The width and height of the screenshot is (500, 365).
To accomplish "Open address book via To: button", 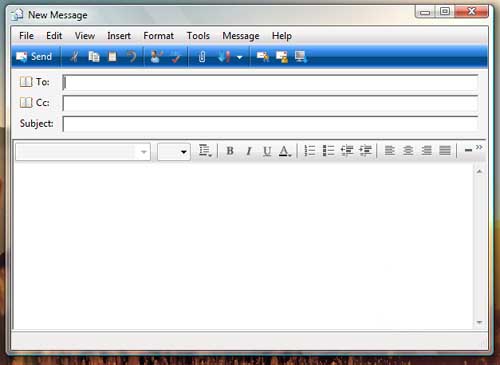I will tap(34, 82).
